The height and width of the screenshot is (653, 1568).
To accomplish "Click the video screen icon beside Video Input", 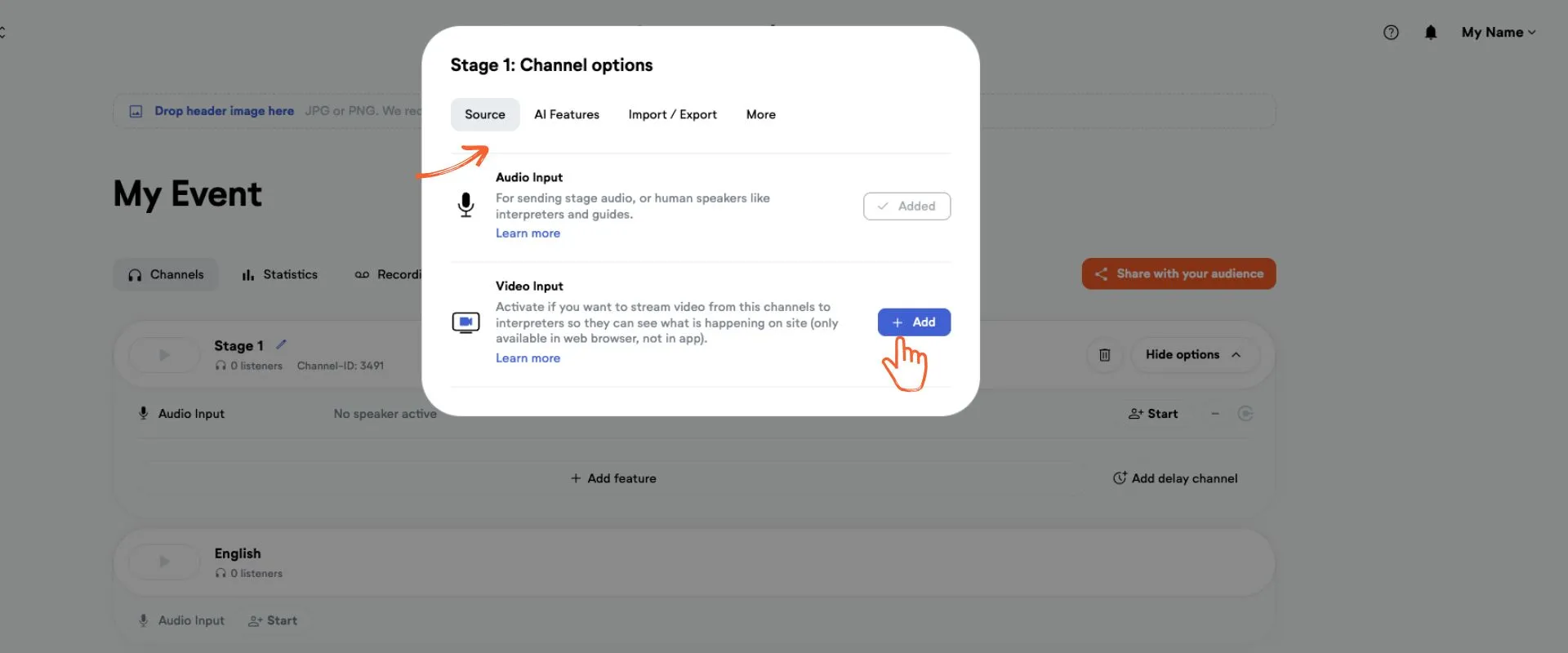I will coord(465,322).
